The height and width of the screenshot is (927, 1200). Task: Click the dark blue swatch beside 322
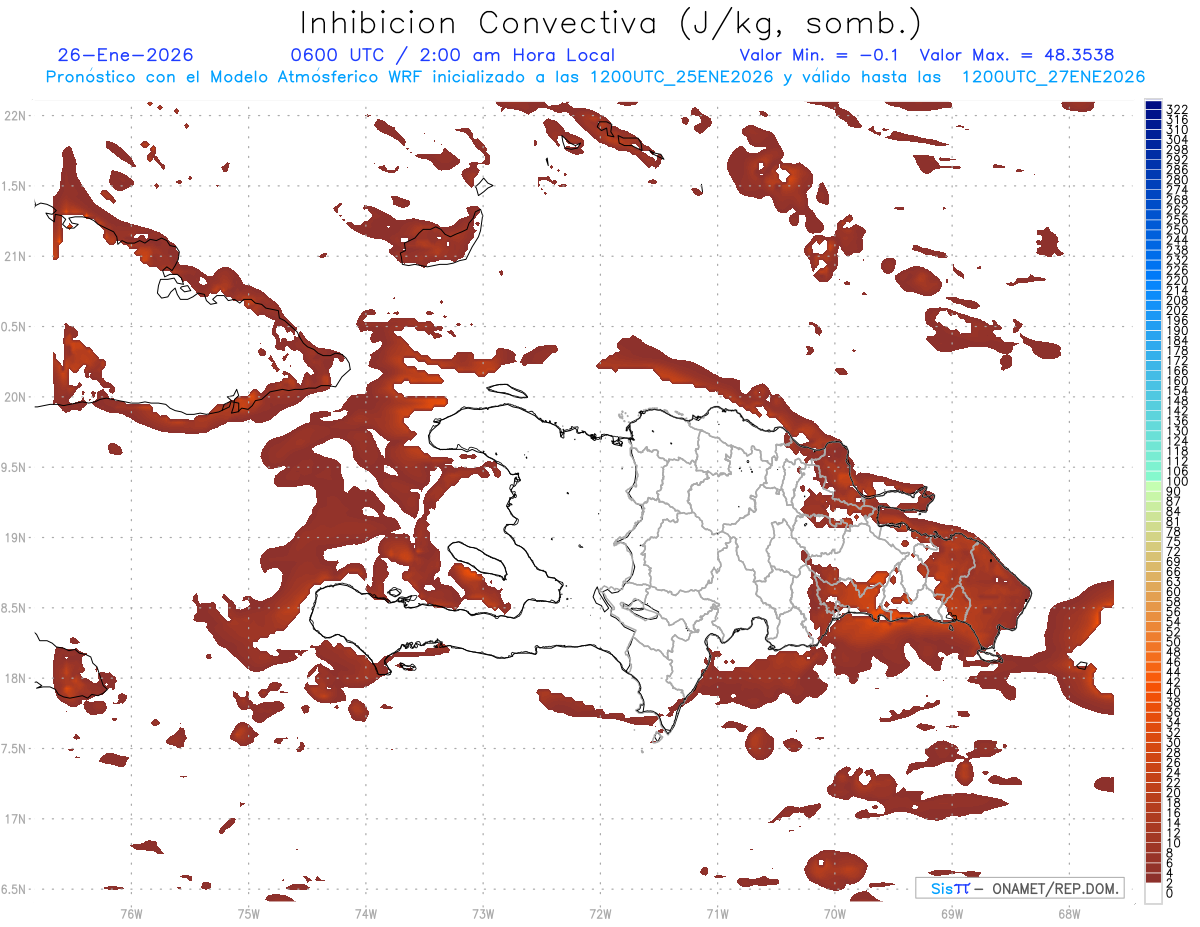(x=1153, y=107)
